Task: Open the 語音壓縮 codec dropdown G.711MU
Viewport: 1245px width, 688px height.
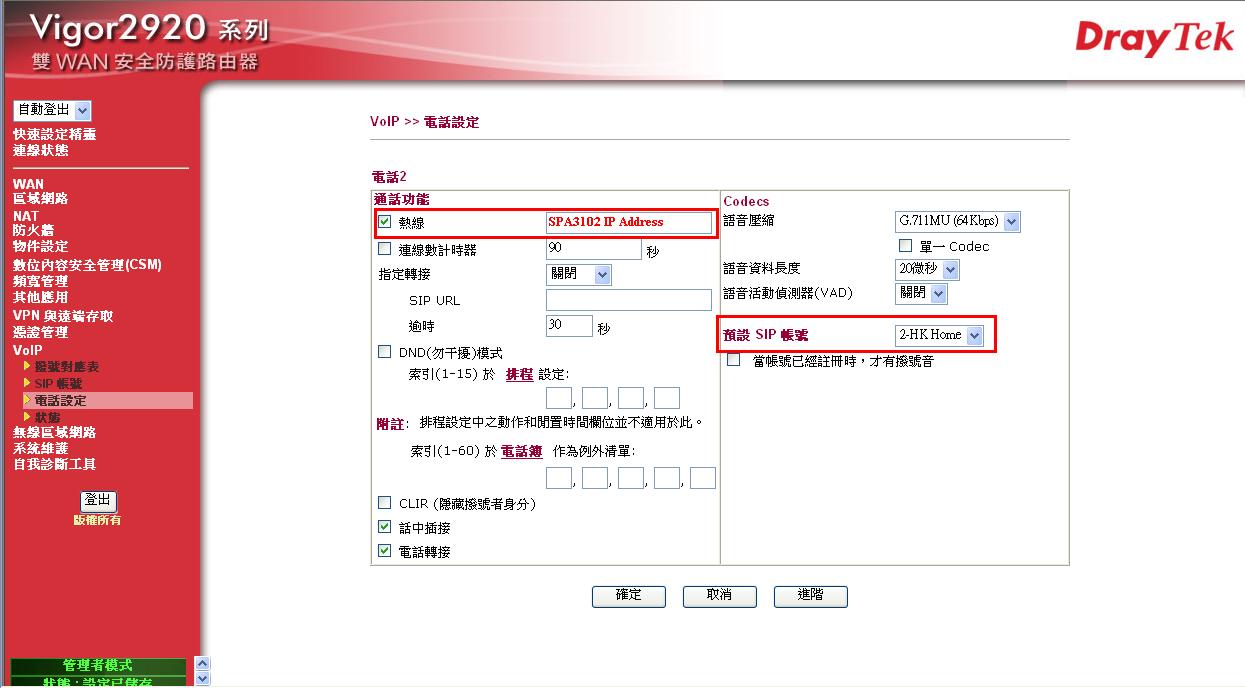Action: pyautogui.click(x=958, y=222)
